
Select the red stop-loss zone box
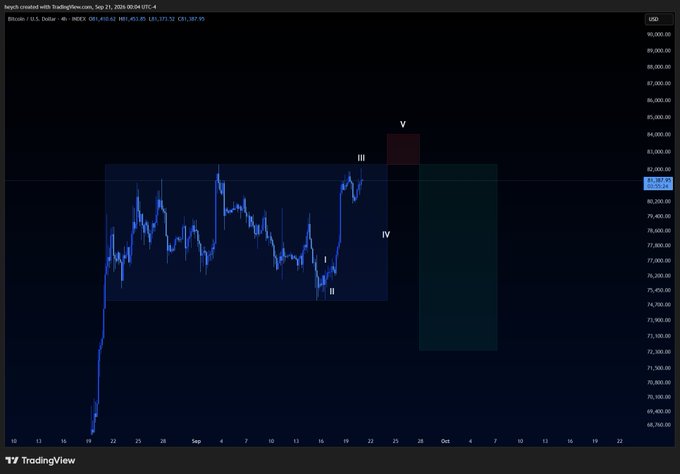(x=403, y=149)
